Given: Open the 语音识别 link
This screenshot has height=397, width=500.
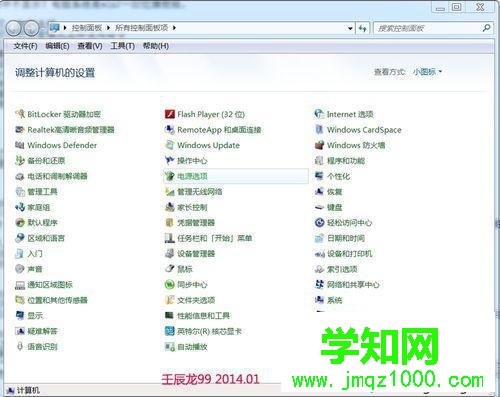Looking at the screenshot, I should pos(42,347).
